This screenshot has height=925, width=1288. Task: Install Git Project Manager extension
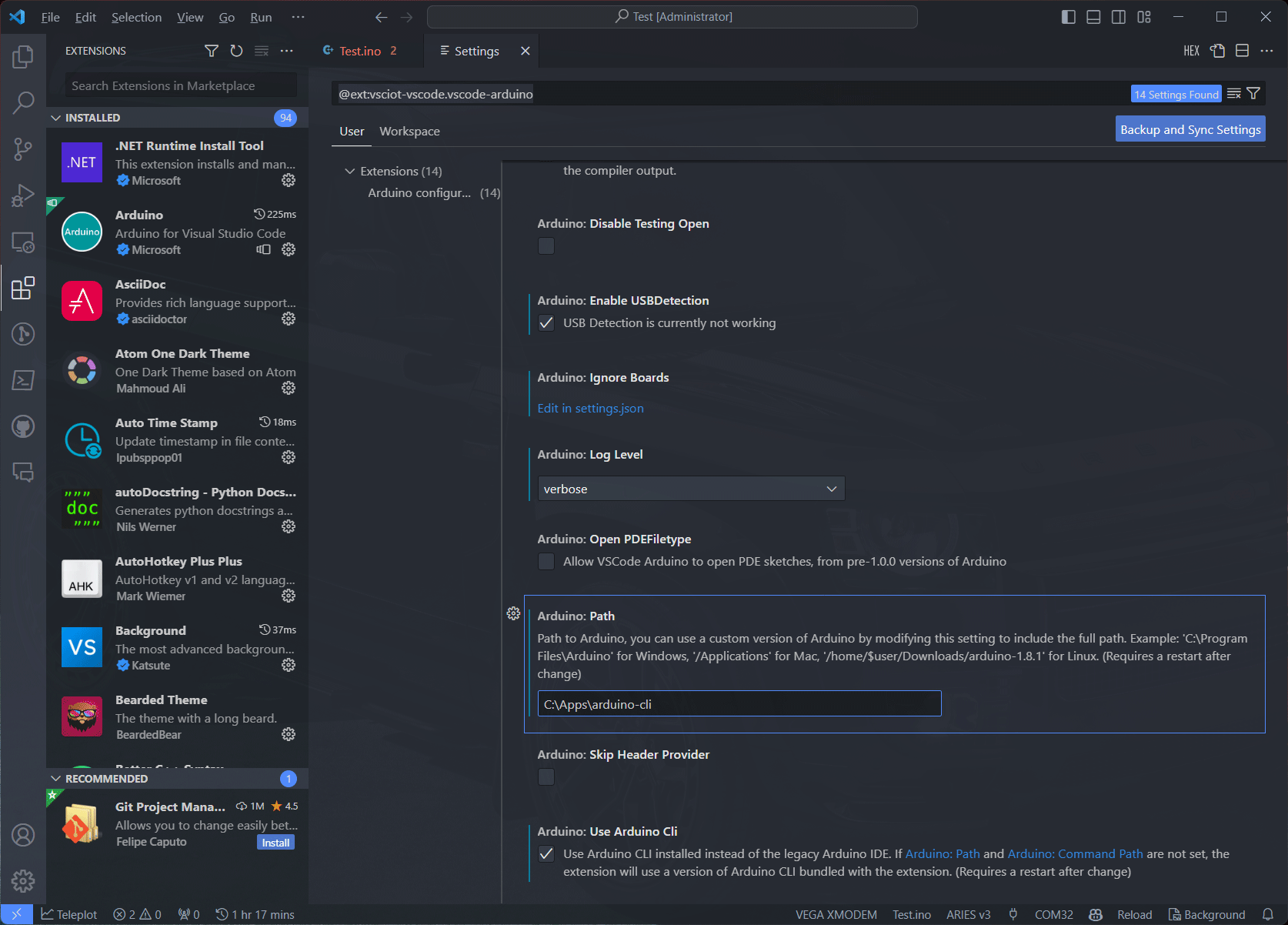click(x=275, y=843)
